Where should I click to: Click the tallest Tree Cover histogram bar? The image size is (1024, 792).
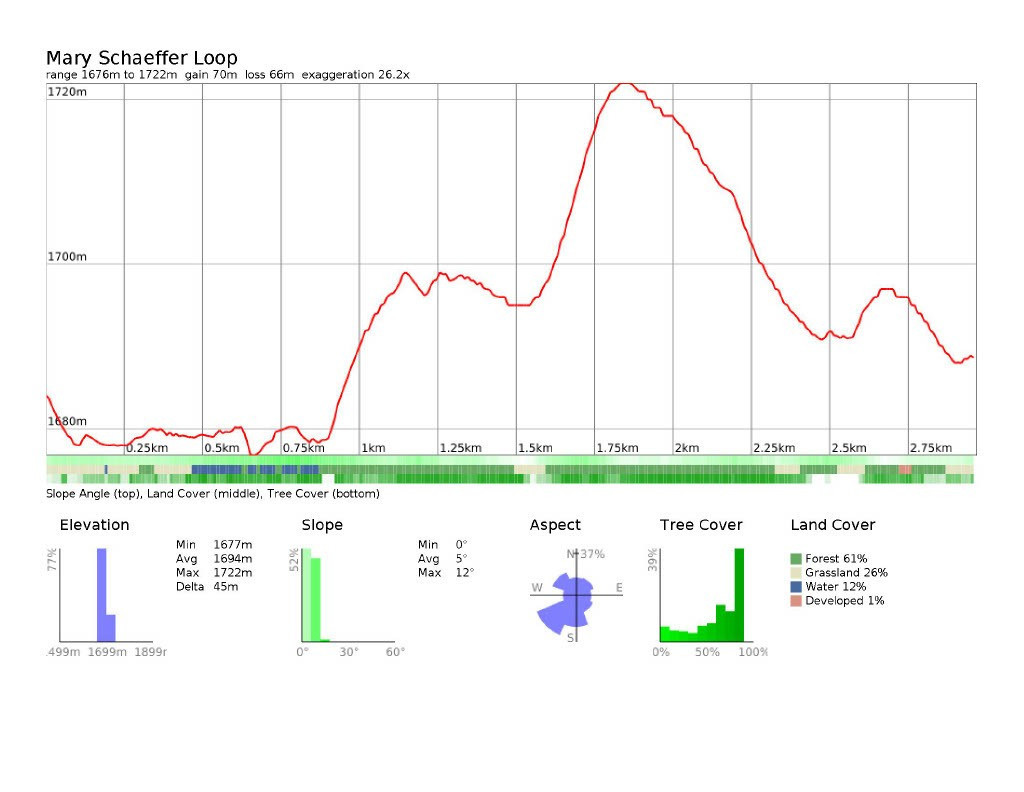(739, 594)
